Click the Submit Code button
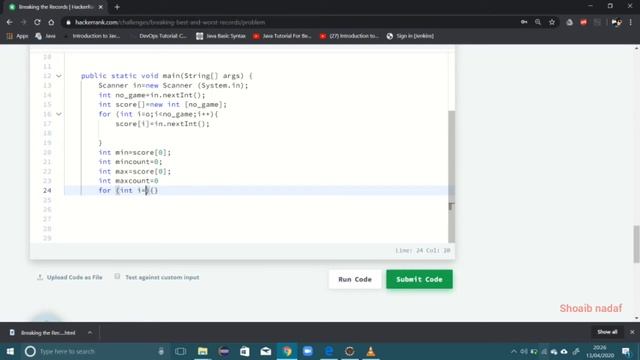This screenshot has height=360, width=640. point(419,279)
